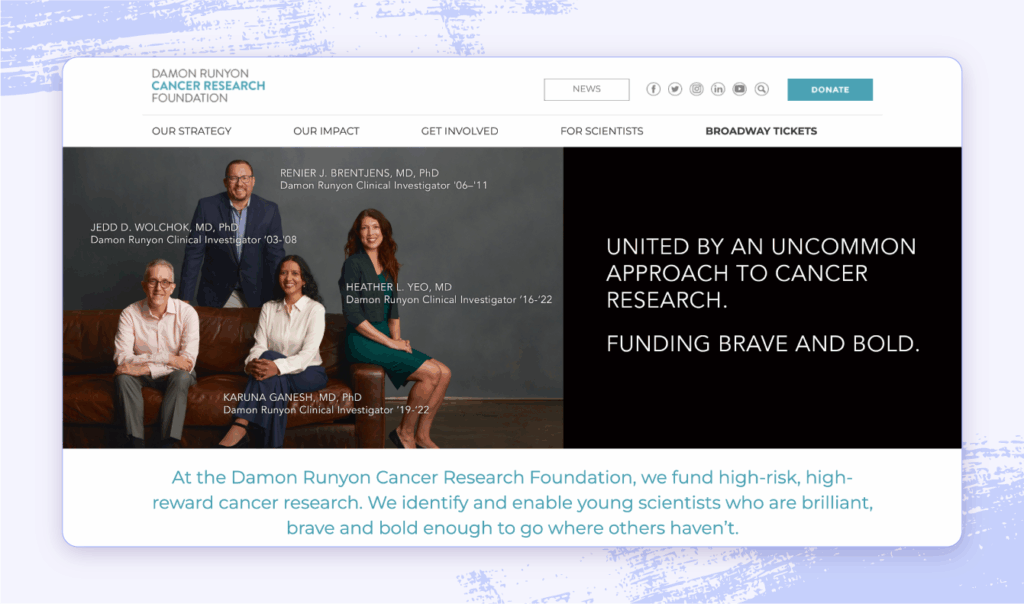This screenshot has width=1024, height=604.
Task: Open the OUR STRATEGY menu
Action: [191, 131]
